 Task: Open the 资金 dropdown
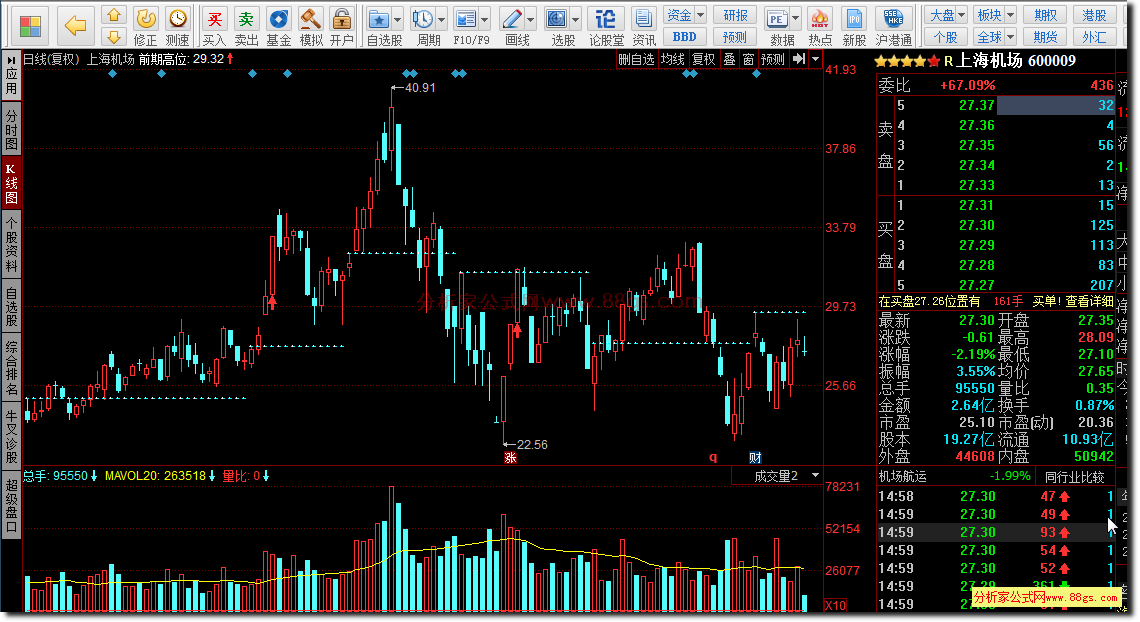click(x=685, y=15)
